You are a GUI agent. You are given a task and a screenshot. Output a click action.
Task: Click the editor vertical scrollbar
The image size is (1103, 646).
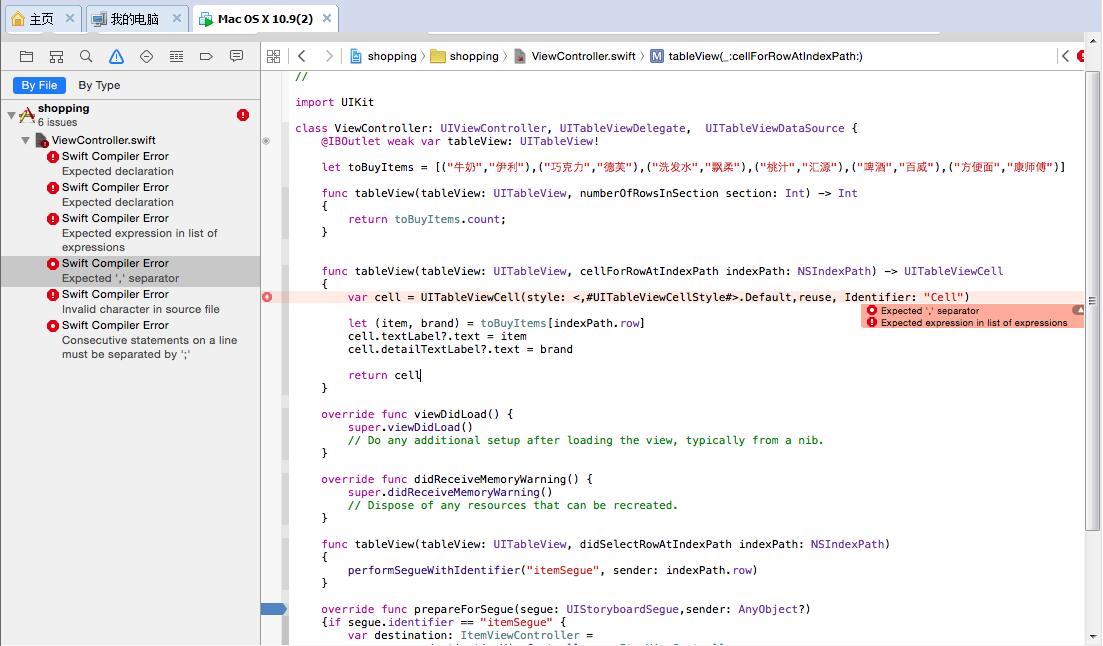[x=1092, y=299]
